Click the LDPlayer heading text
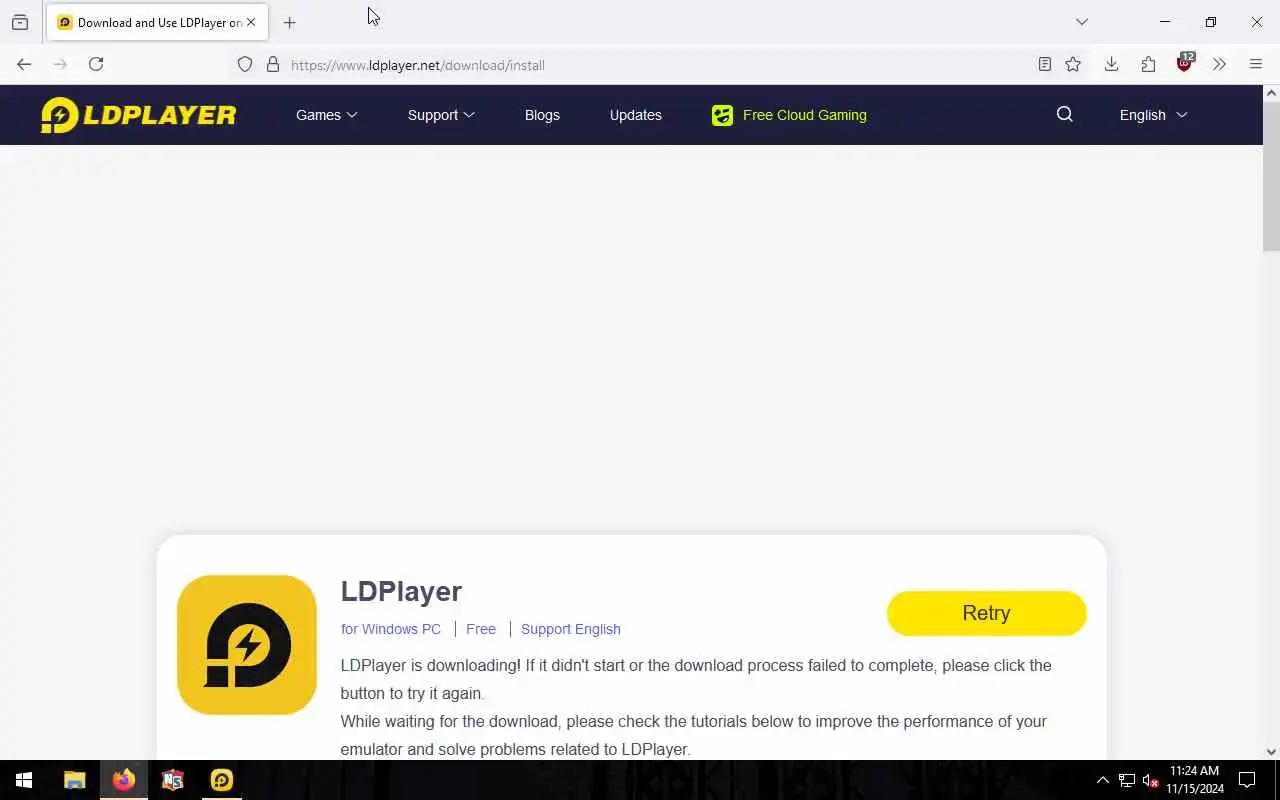 click(x=401, y=591)
